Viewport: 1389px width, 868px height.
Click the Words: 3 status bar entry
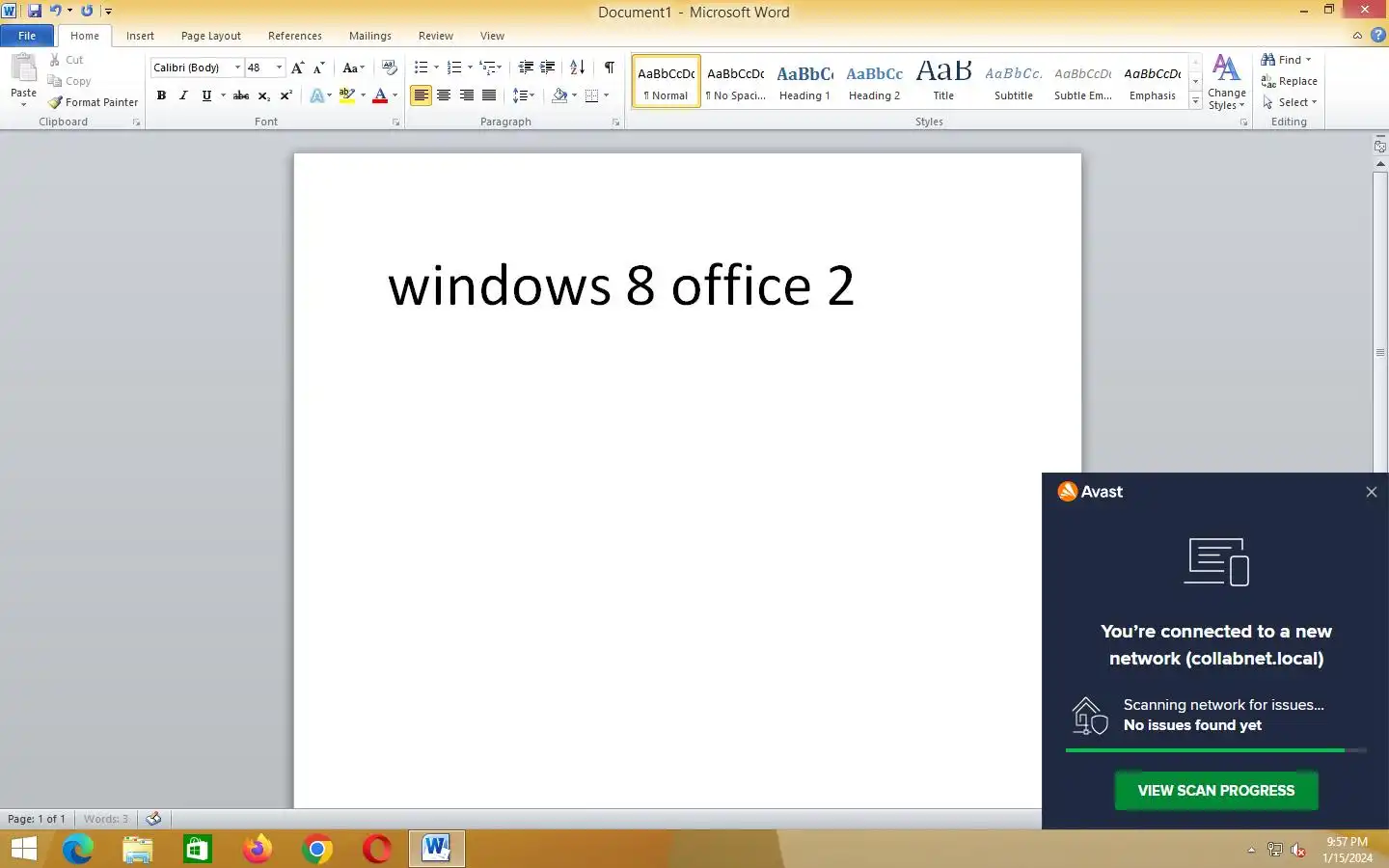coord(106,819)
